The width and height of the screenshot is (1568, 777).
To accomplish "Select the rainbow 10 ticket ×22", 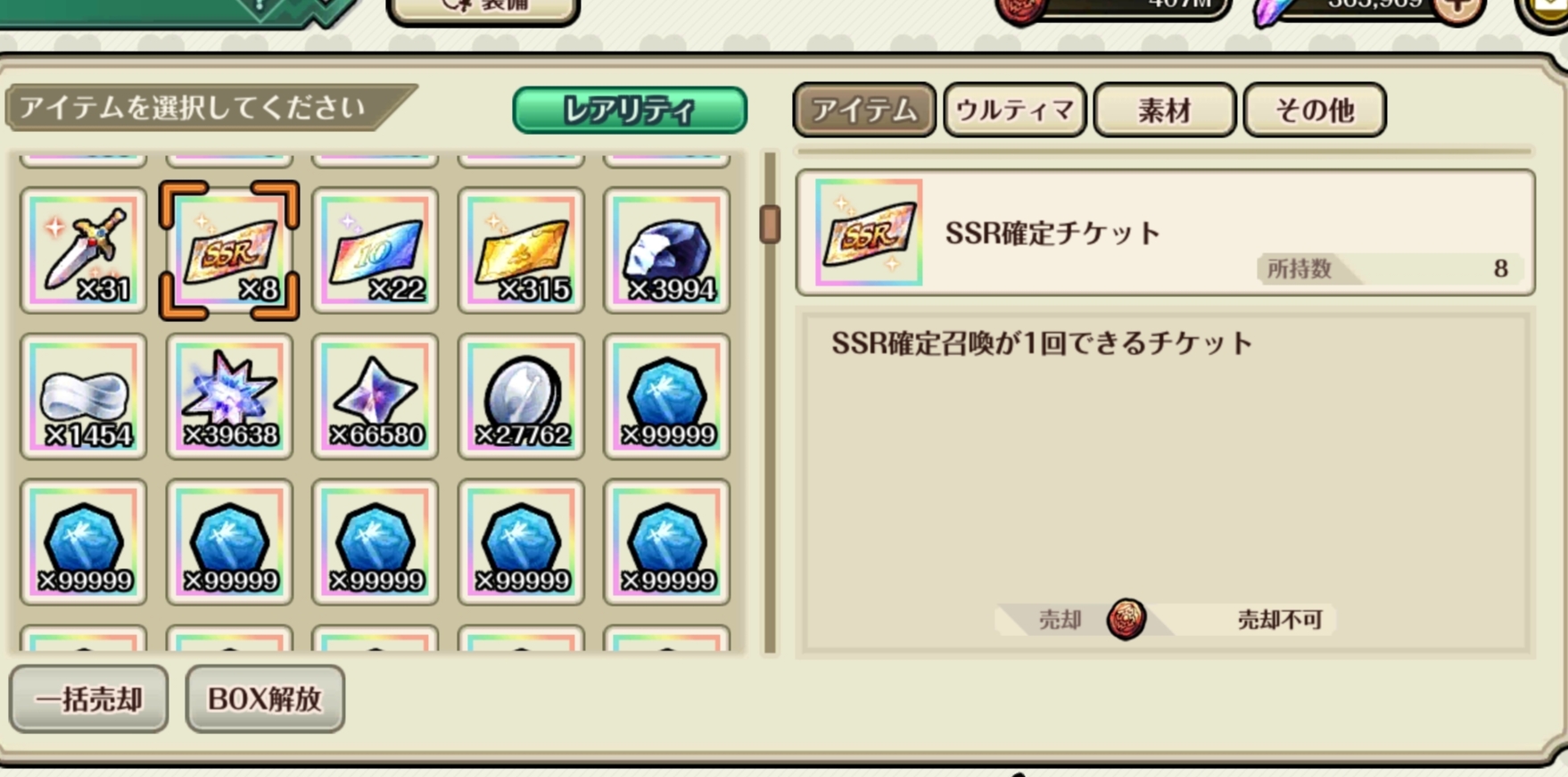I will click(375, 251).
